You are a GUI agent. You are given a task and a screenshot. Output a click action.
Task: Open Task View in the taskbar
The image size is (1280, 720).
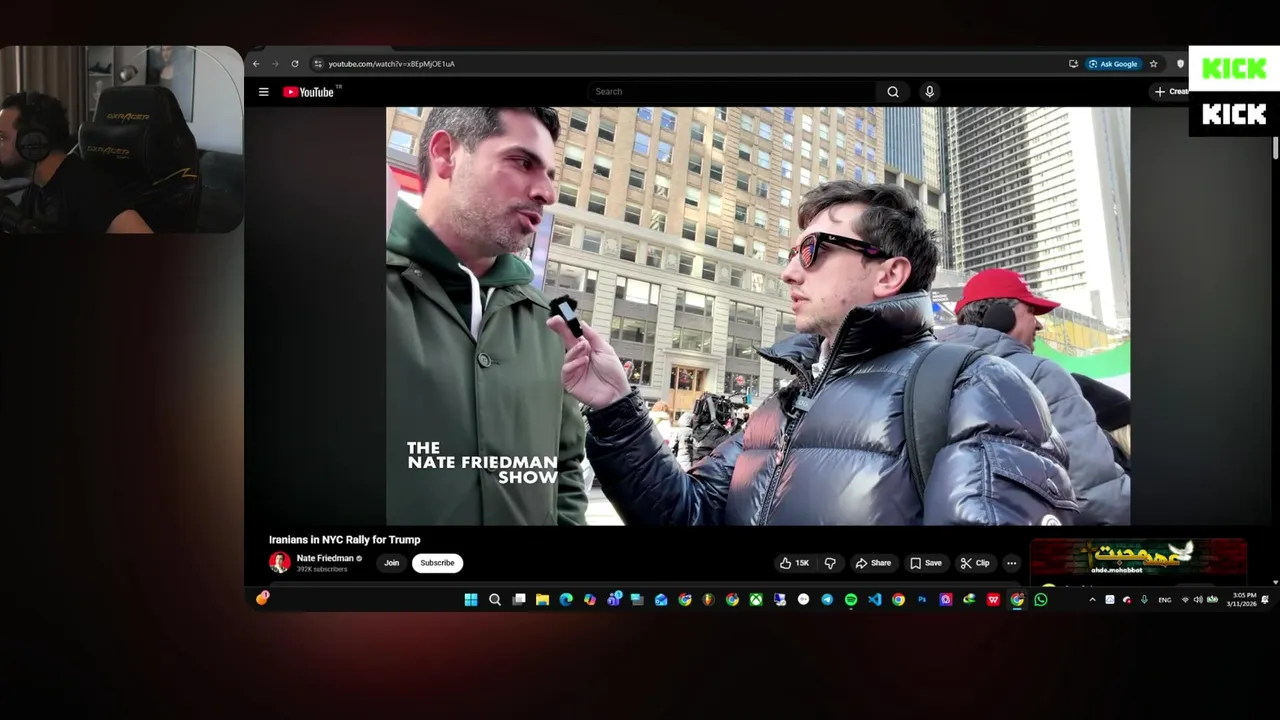pos(519,600)
